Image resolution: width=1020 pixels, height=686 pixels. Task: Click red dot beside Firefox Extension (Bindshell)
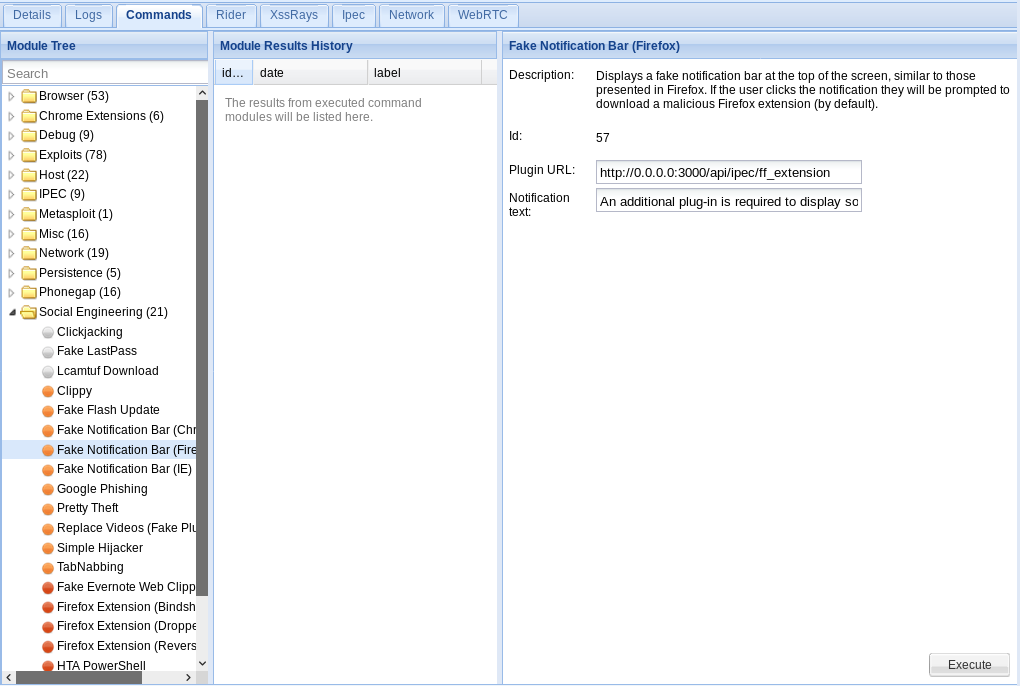click(47, 607)
